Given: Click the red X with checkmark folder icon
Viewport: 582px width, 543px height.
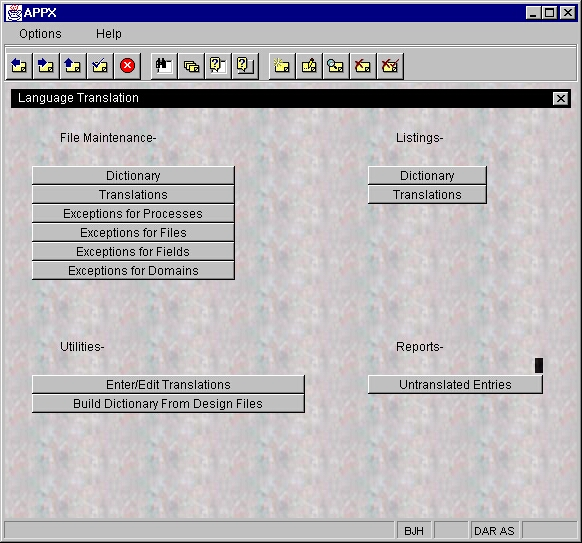Looking at the screenshot, I should (x=390, y=66).
